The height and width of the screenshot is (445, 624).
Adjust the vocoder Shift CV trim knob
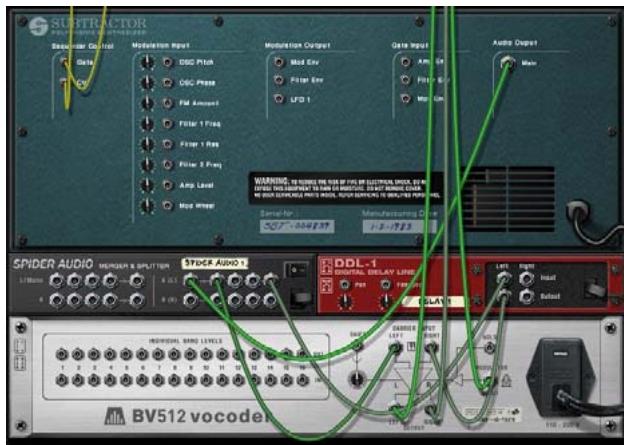357,379
